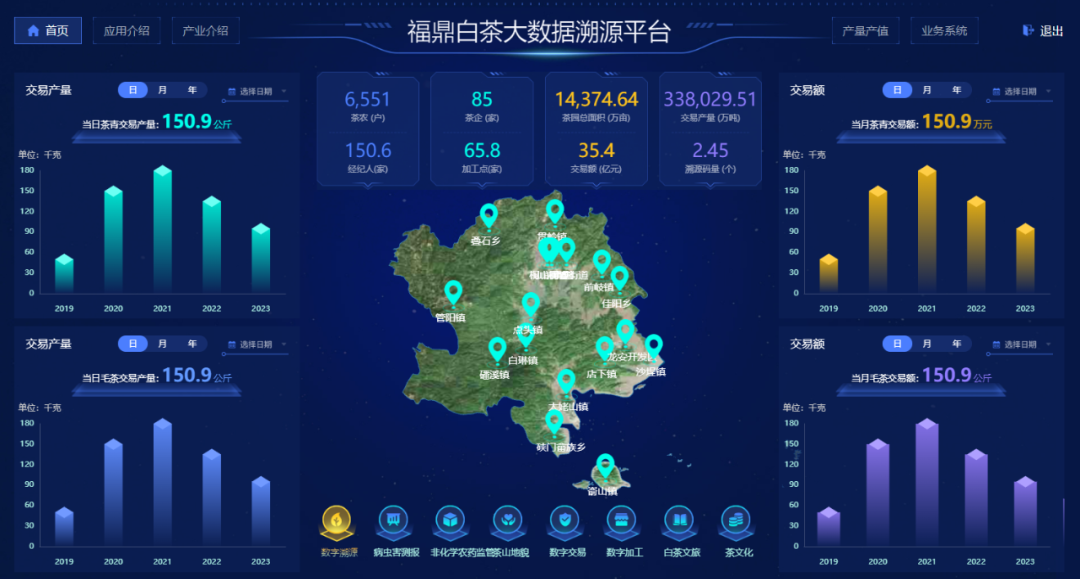Screen dimensions: 1080x579
Task: Switch 交易产量 panel to 月 view
Action: pos(162,90)
